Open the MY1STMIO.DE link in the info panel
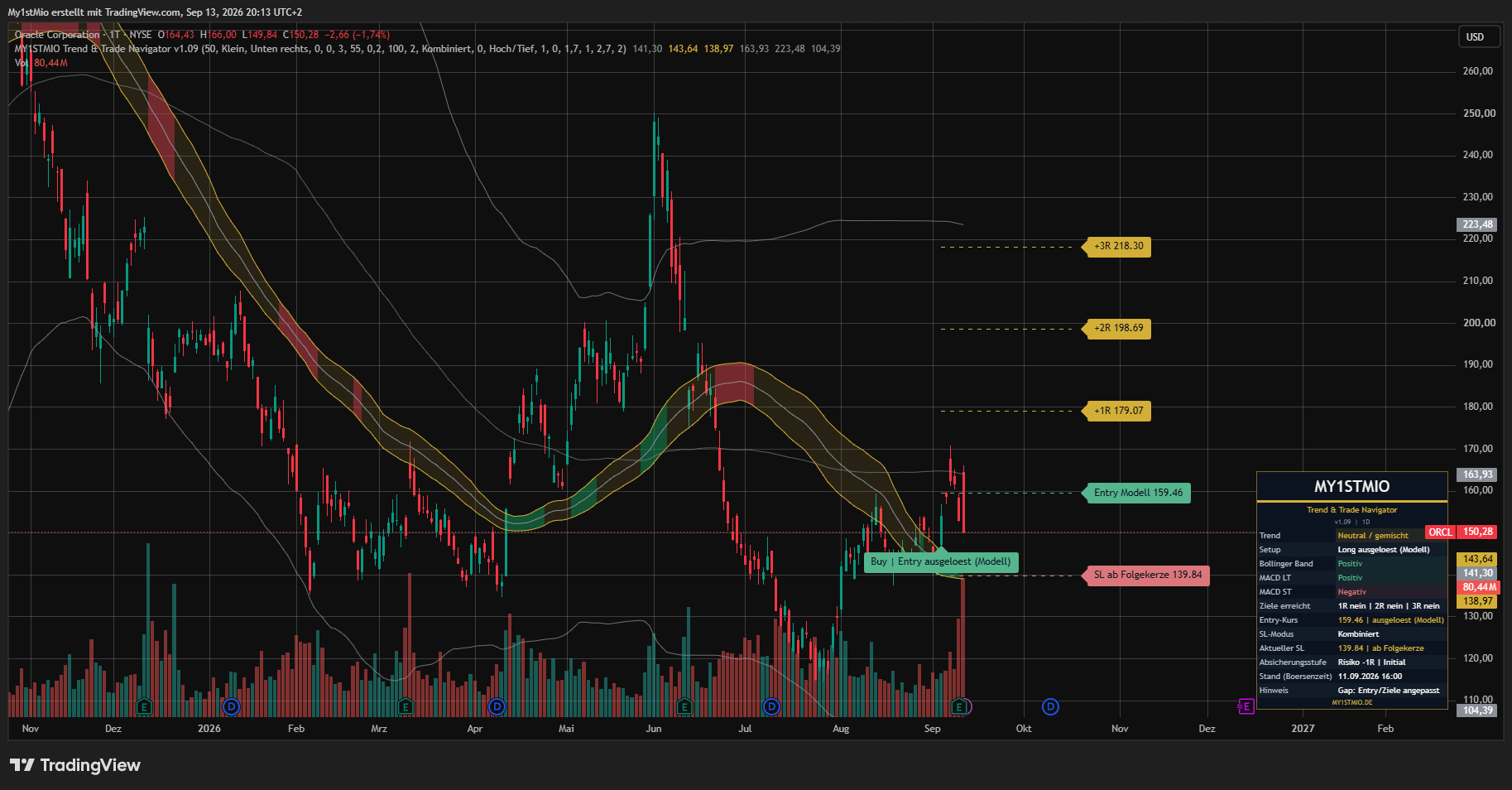The image size is (1512, 790). pyautogui.click(x=1352, y=702)
